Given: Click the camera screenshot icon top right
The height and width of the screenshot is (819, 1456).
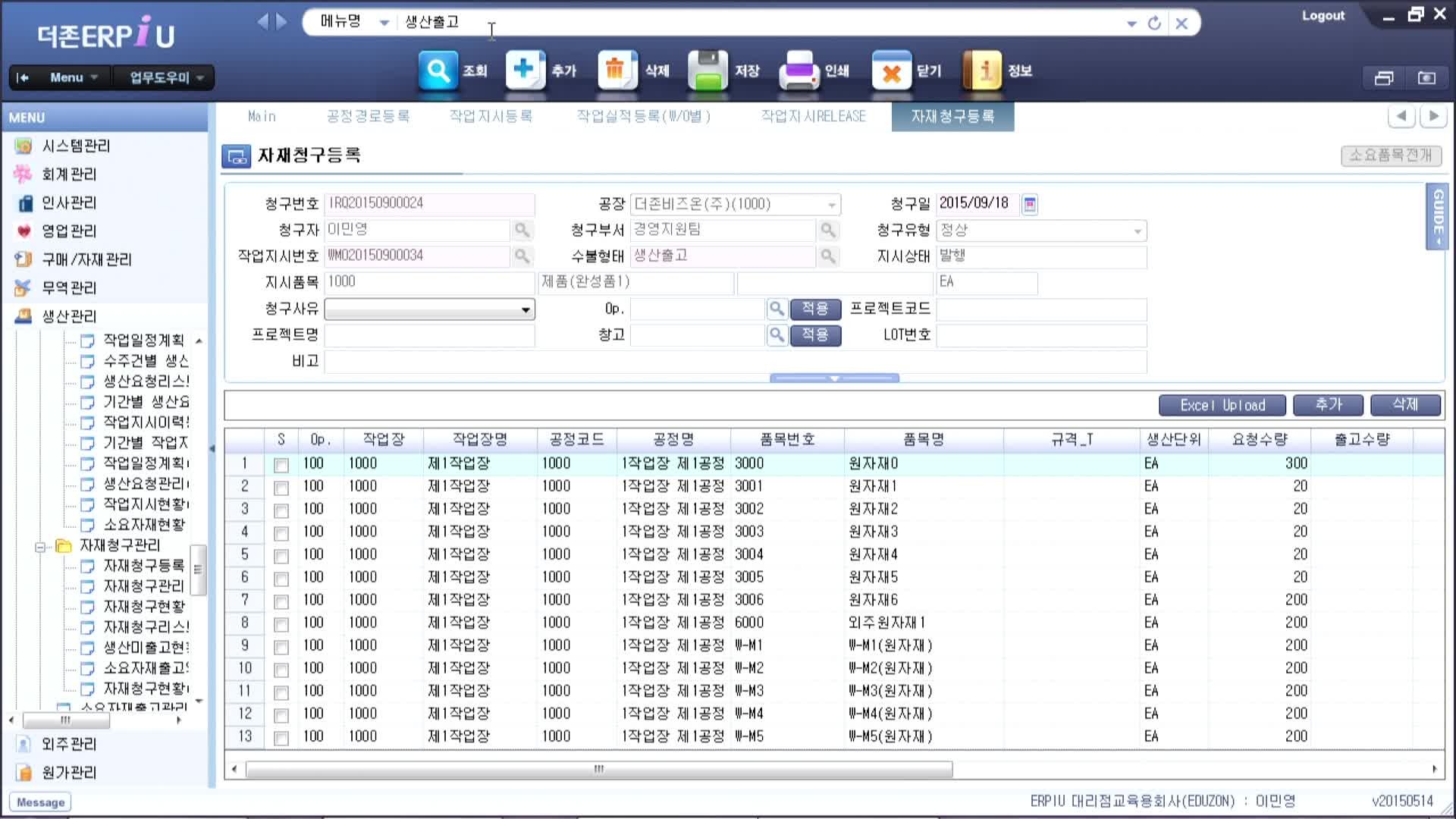Looking at the screenshot, I should [1426, 77].
